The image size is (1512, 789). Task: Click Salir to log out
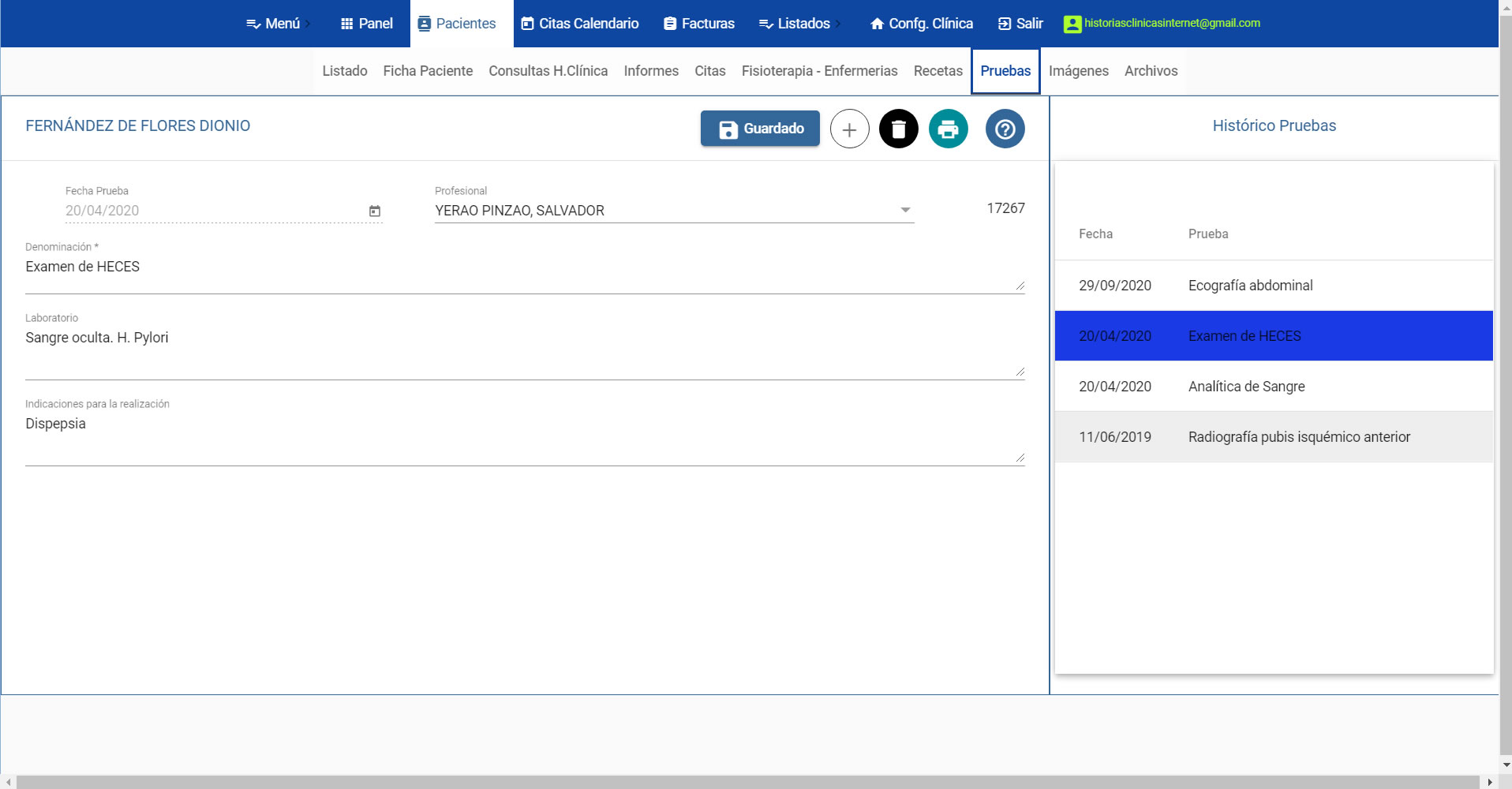click(x=1020, y=24)
